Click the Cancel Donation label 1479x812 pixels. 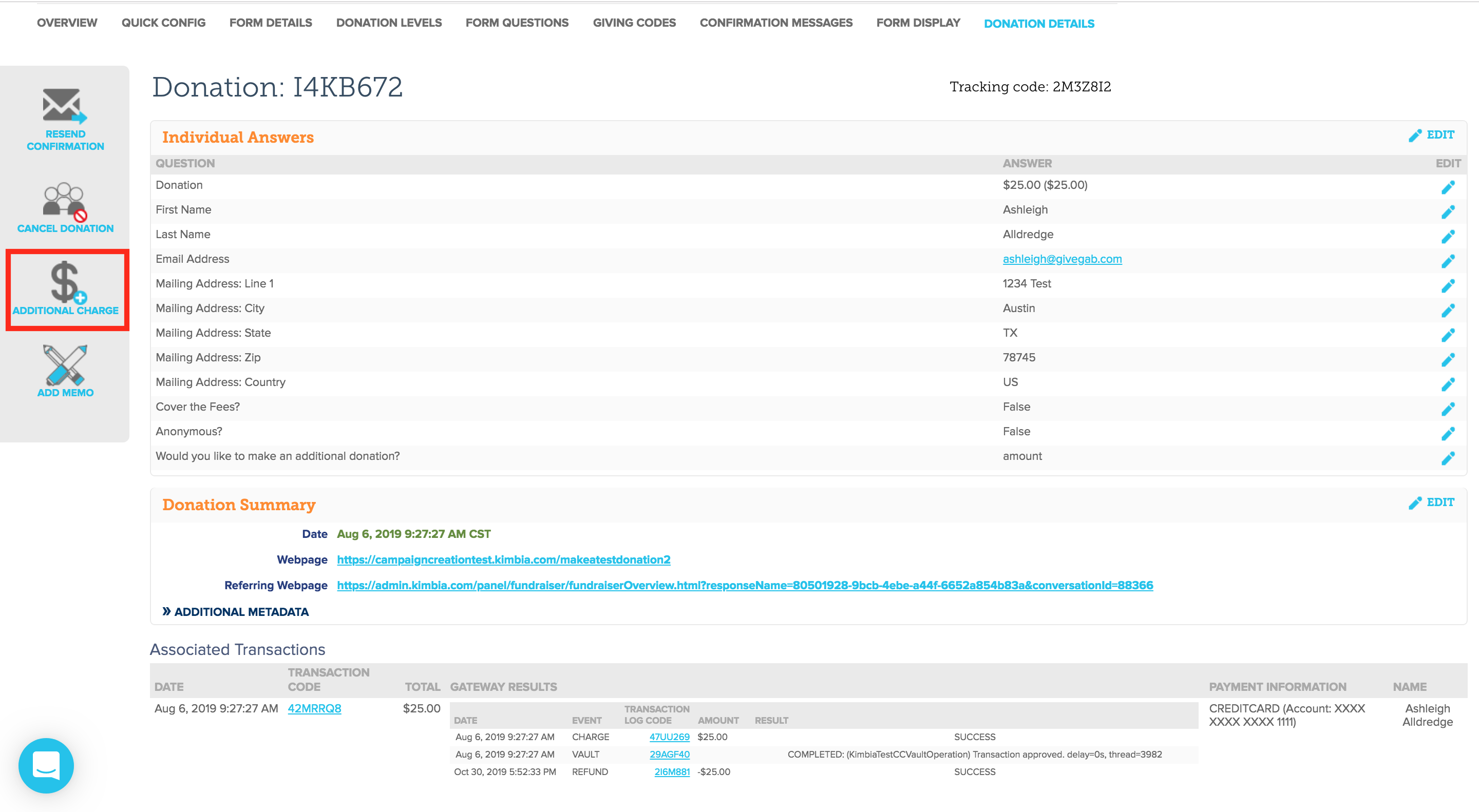coord(65,228)
